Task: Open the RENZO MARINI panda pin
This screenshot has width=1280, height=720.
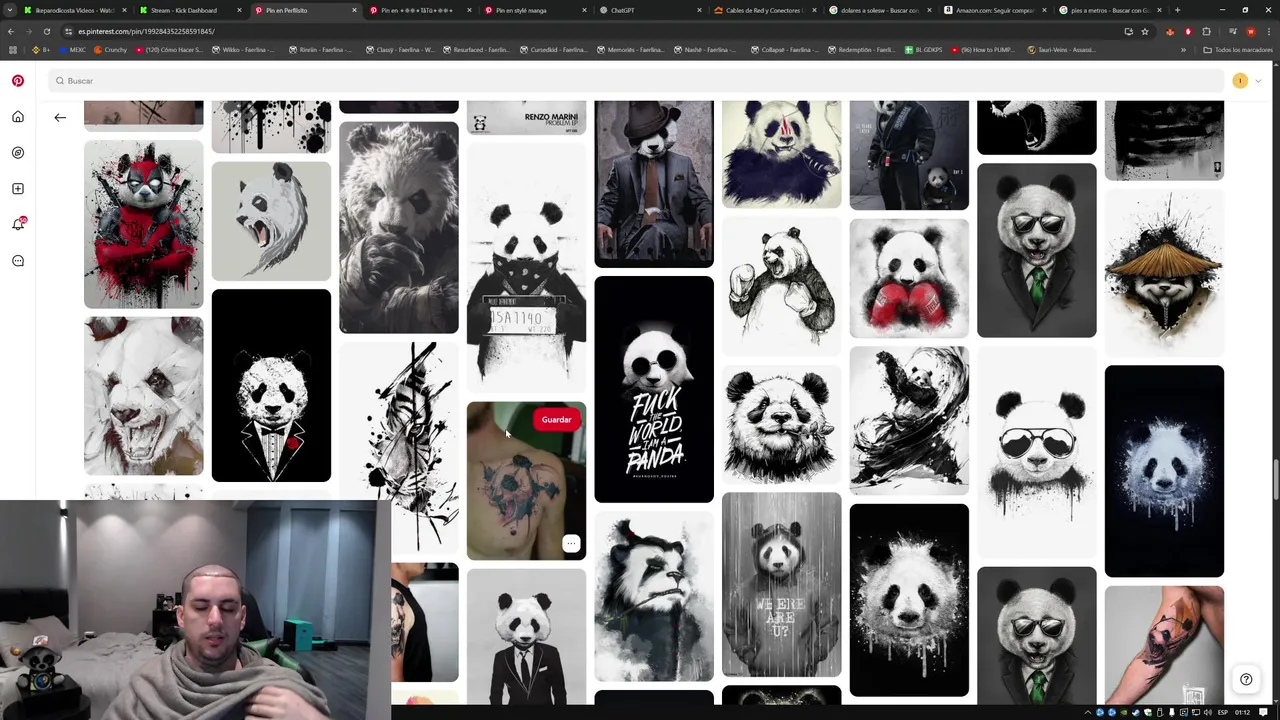Action: tap(526, 117)
